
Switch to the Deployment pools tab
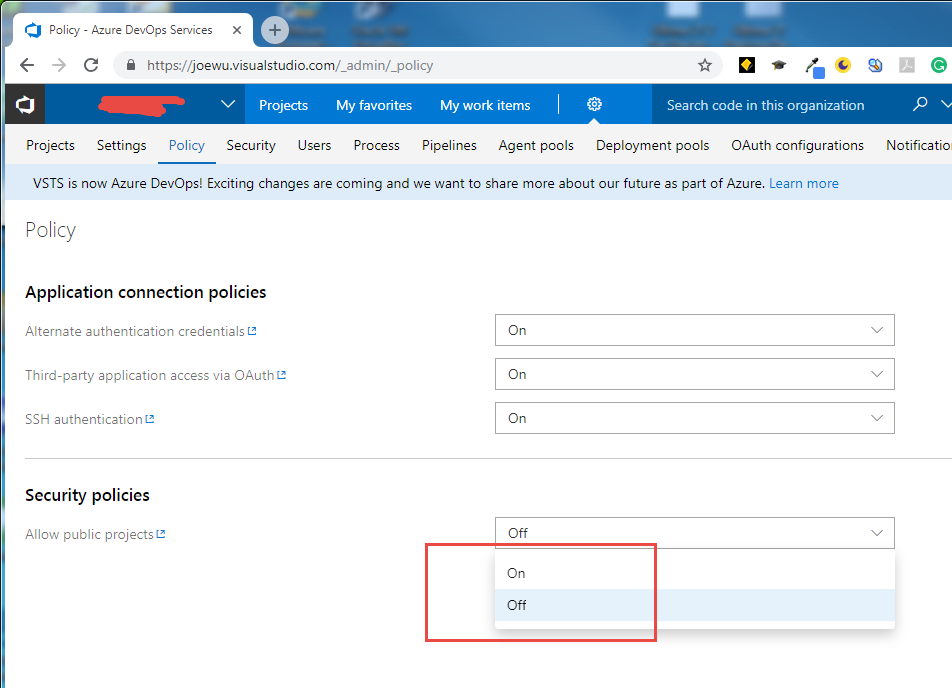coord(653,145)
